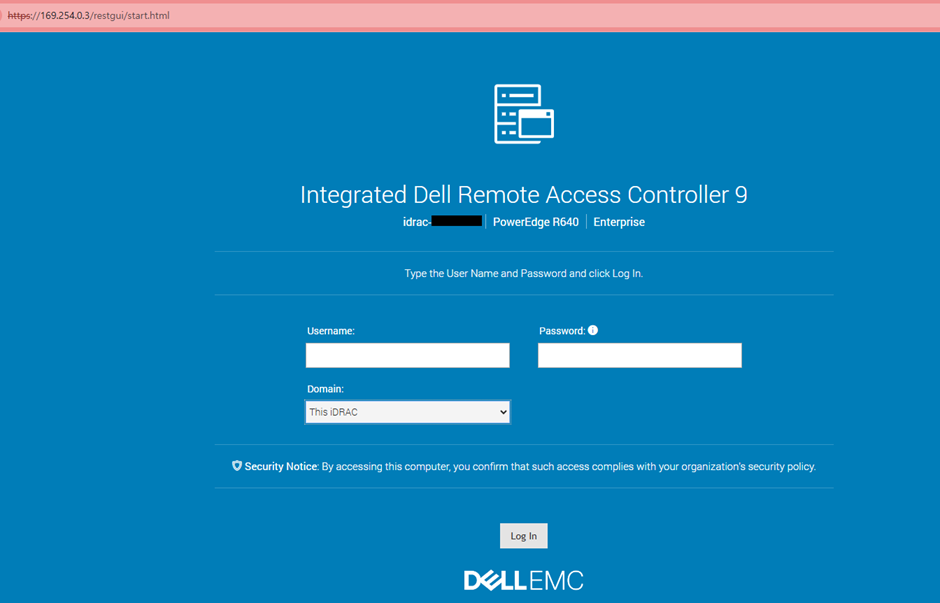940x603 pixels.
Task: Open the Domain dropdown showing This iDRAC
Action: click(408, 412)
